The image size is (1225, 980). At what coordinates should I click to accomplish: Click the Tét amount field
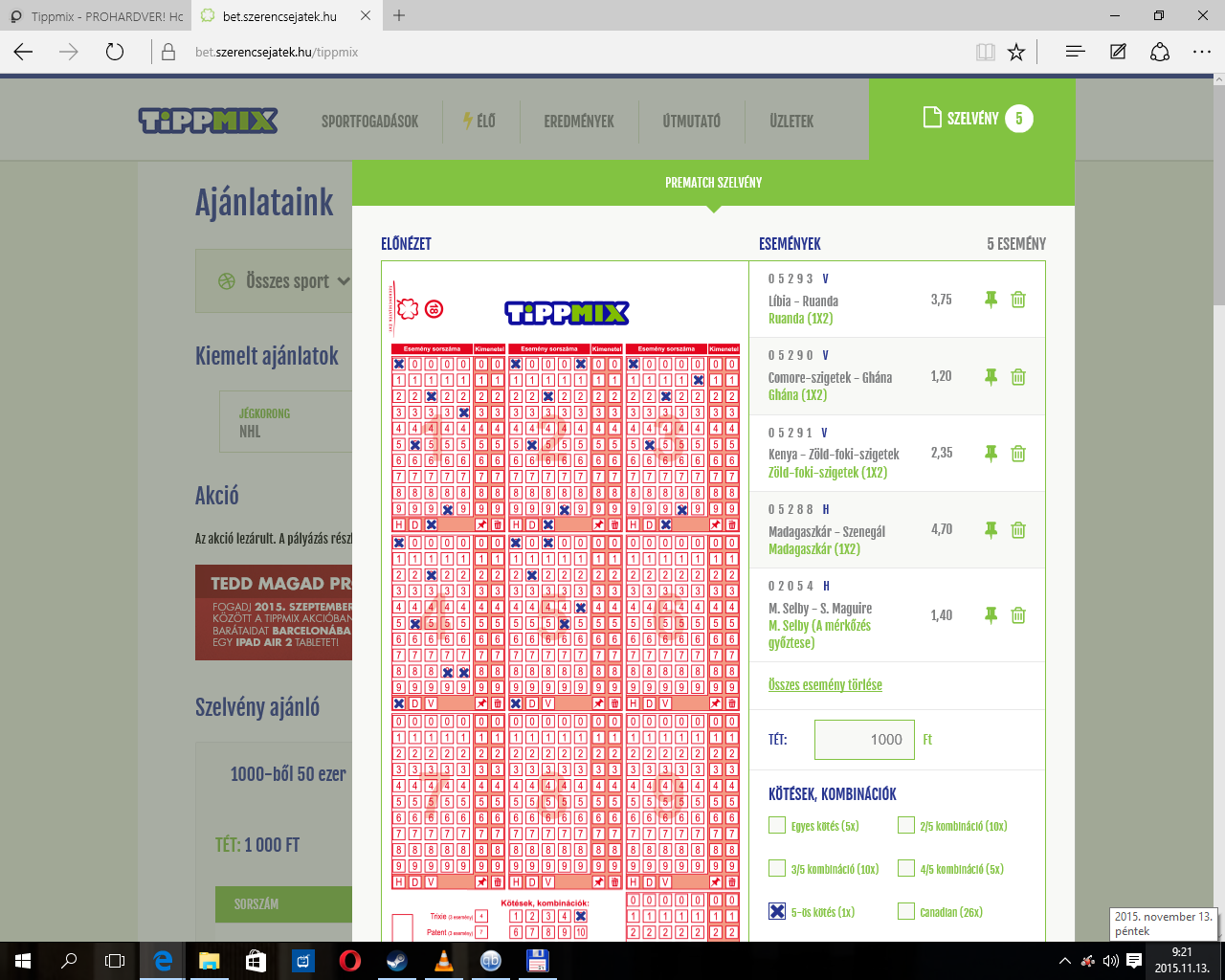pos(864,740)
